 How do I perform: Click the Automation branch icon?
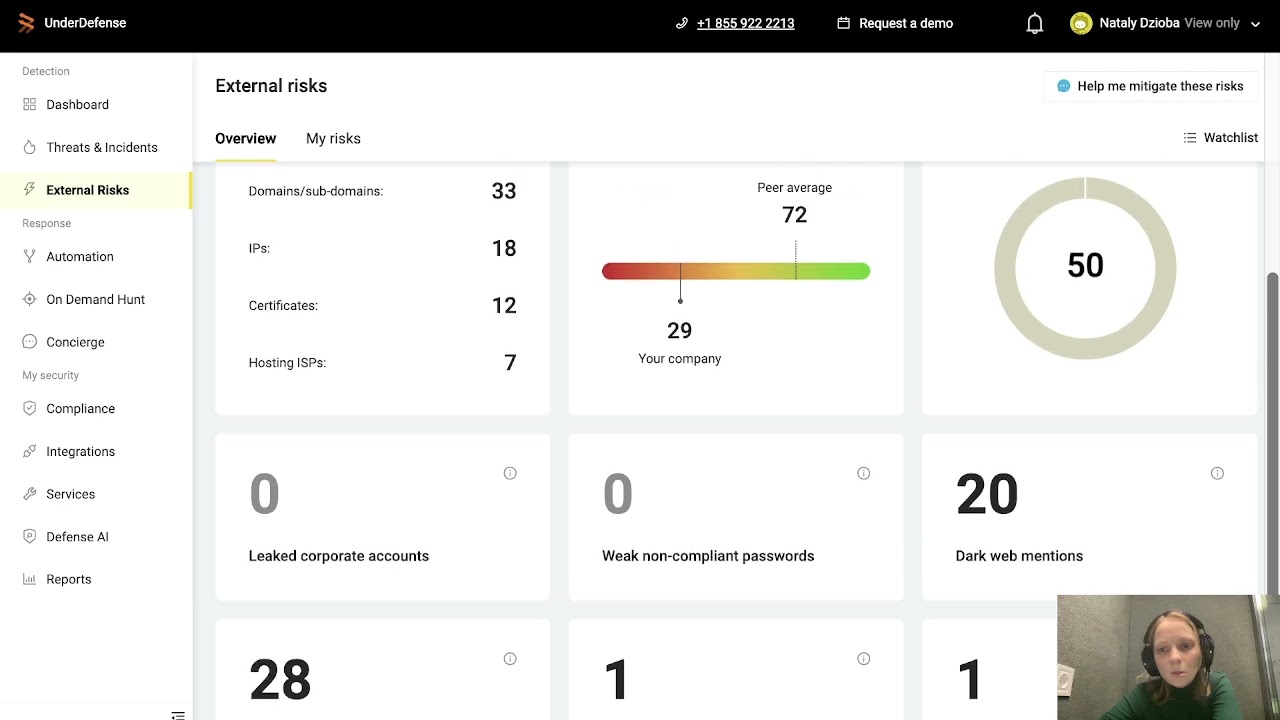29,256
